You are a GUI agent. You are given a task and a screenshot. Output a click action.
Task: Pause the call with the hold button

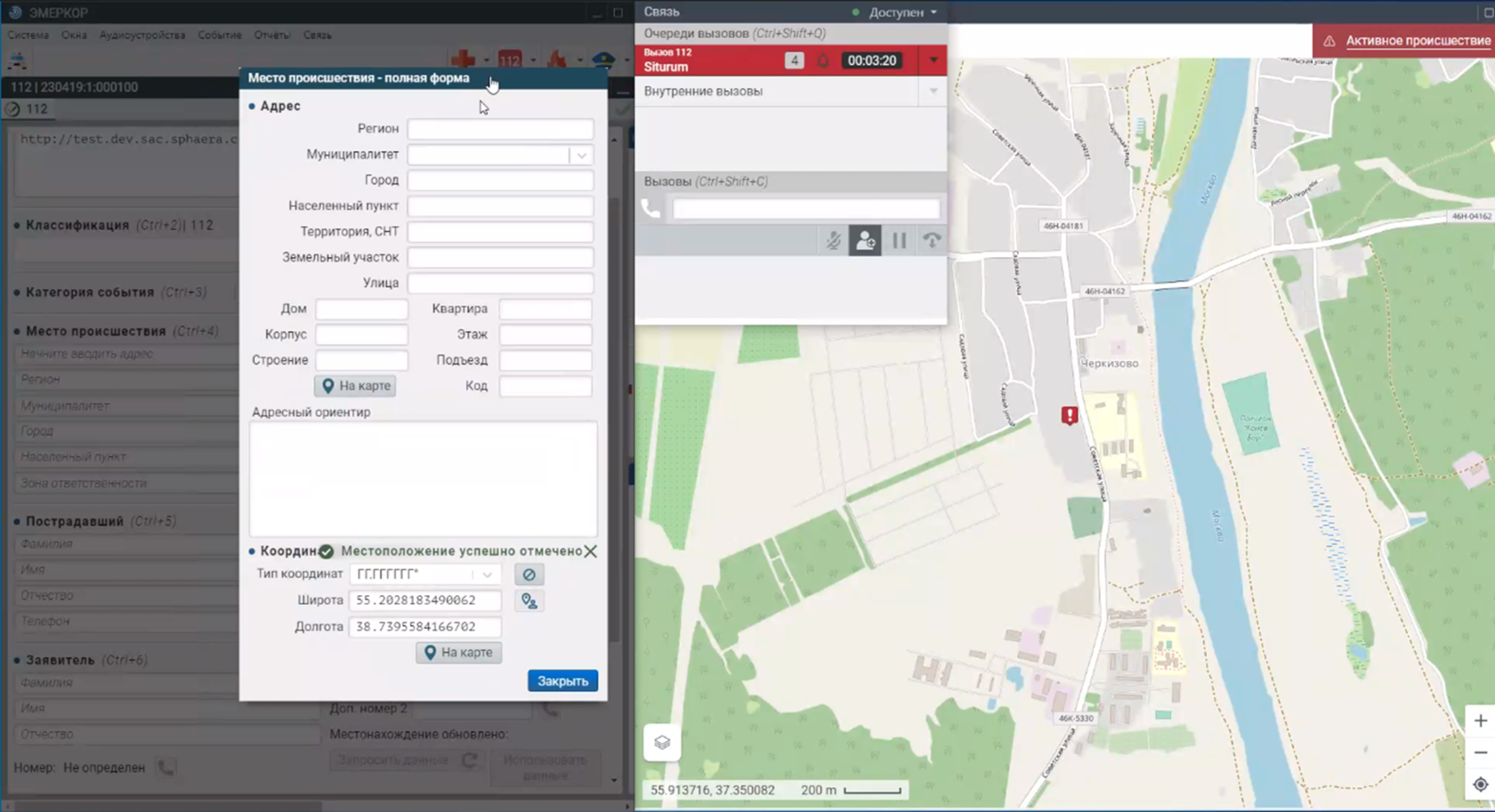coord(900,240)
